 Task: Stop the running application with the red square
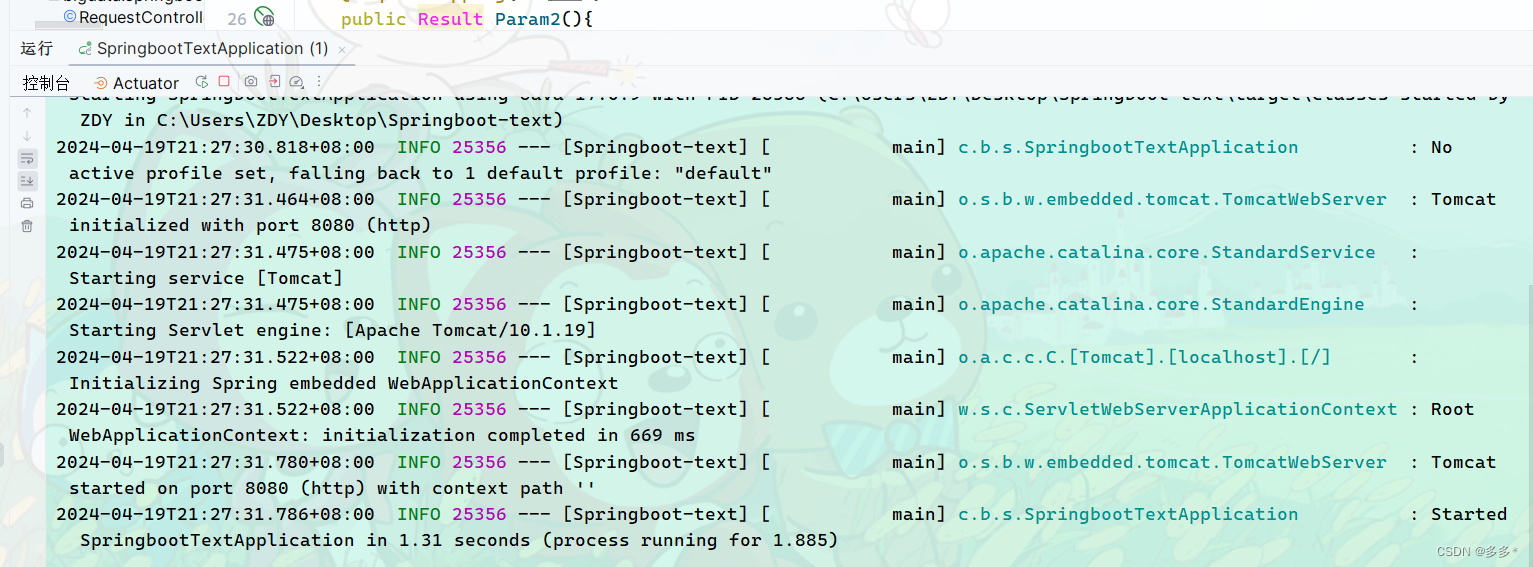224,82
